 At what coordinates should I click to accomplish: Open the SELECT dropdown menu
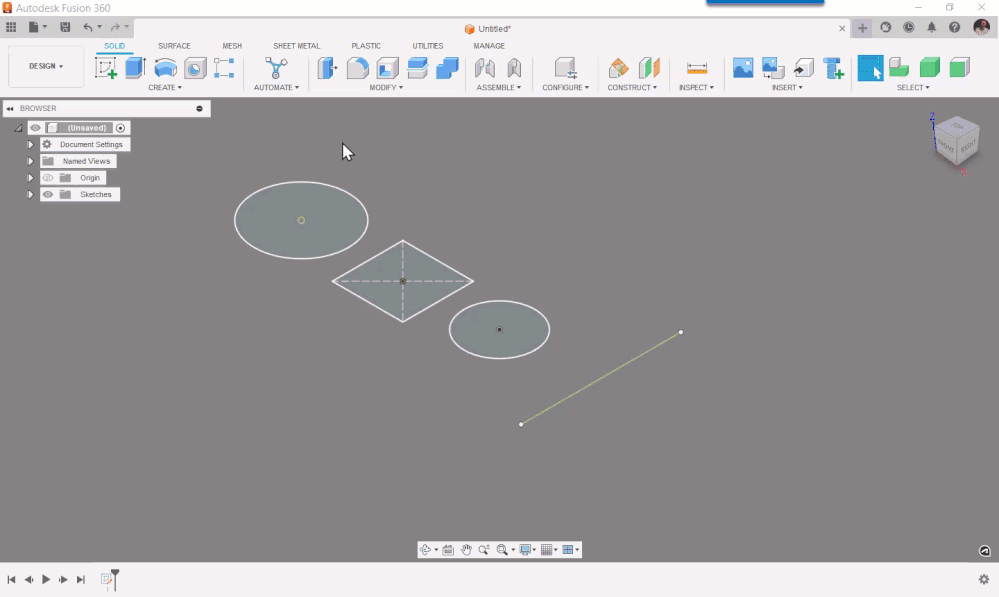click(x=913, y=87)
